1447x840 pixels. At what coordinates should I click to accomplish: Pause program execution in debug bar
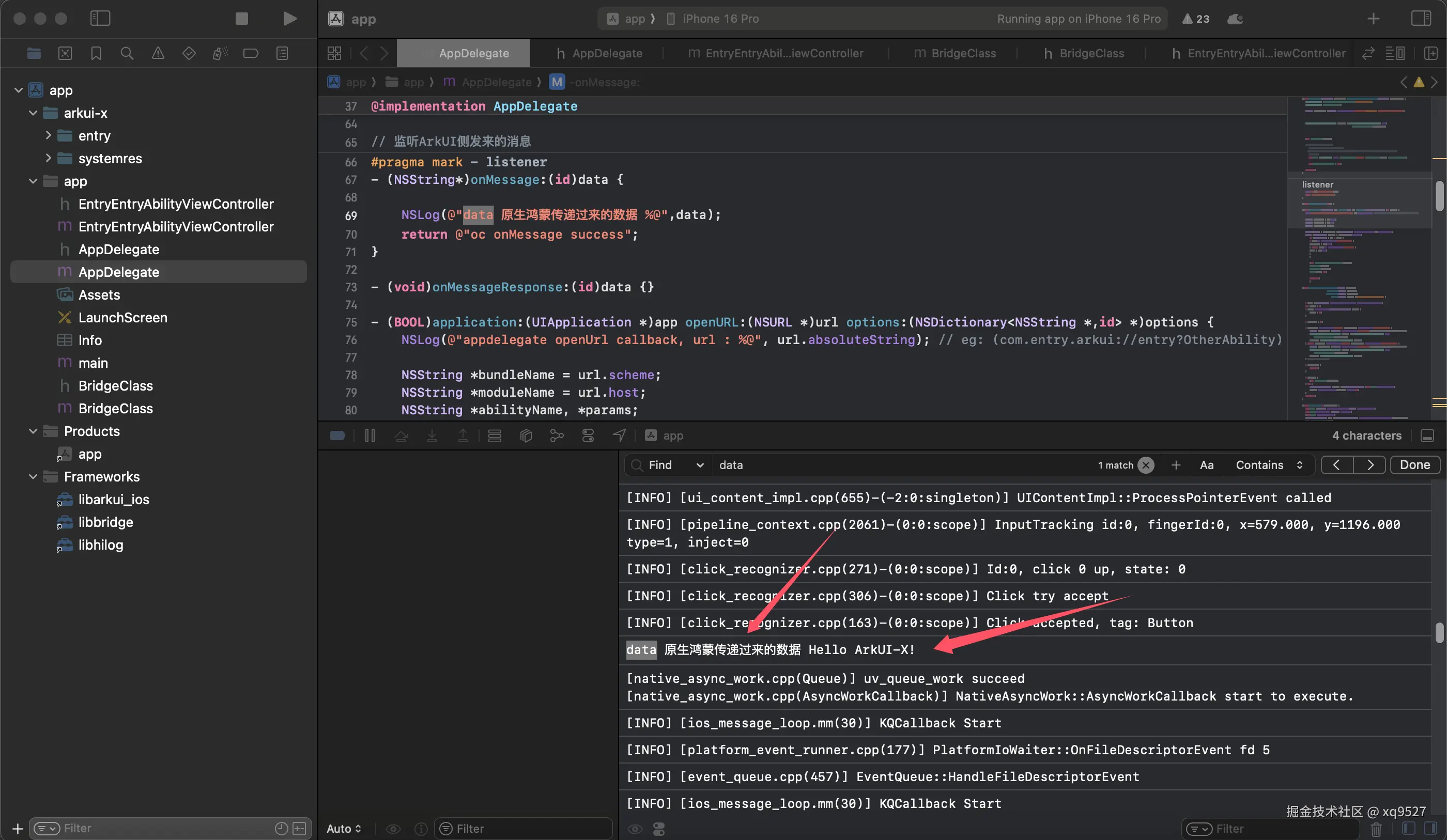pyautogui.click(x=370, y=436)
